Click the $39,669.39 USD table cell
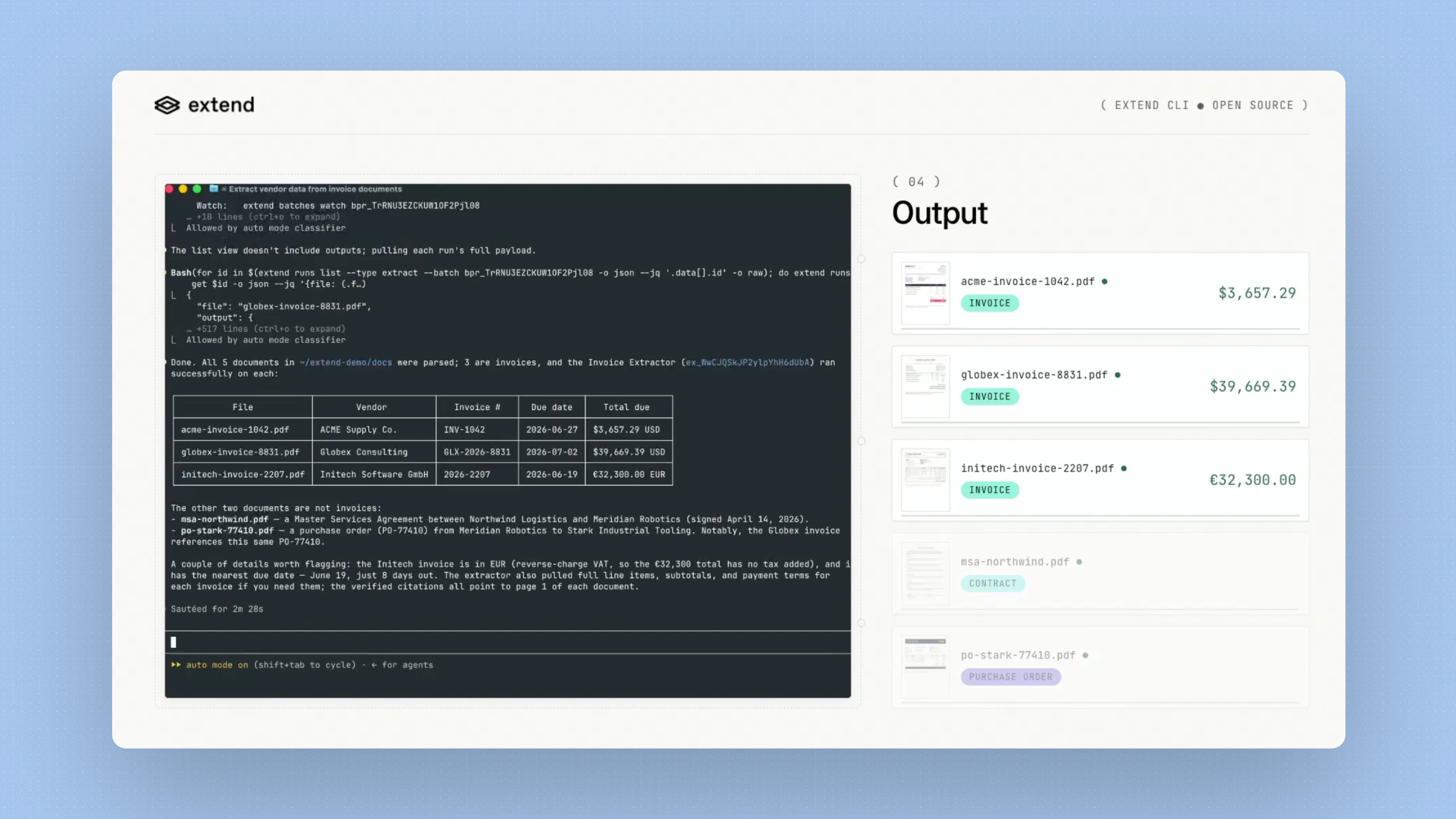Screen dimensions: 1456x819 (629, 452)
